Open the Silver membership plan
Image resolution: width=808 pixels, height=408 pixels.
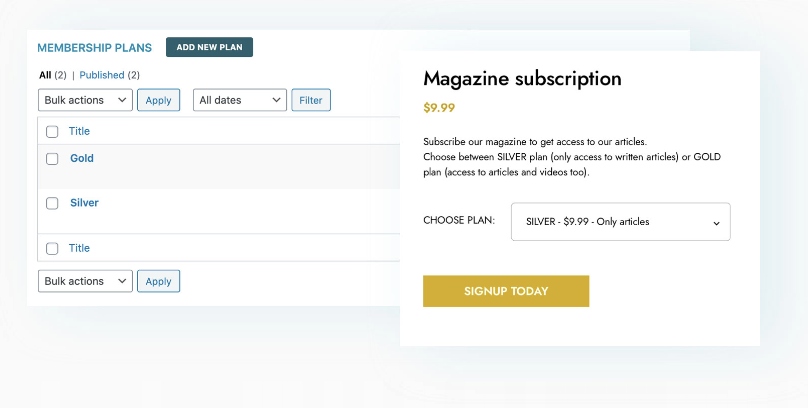point(84,203)
